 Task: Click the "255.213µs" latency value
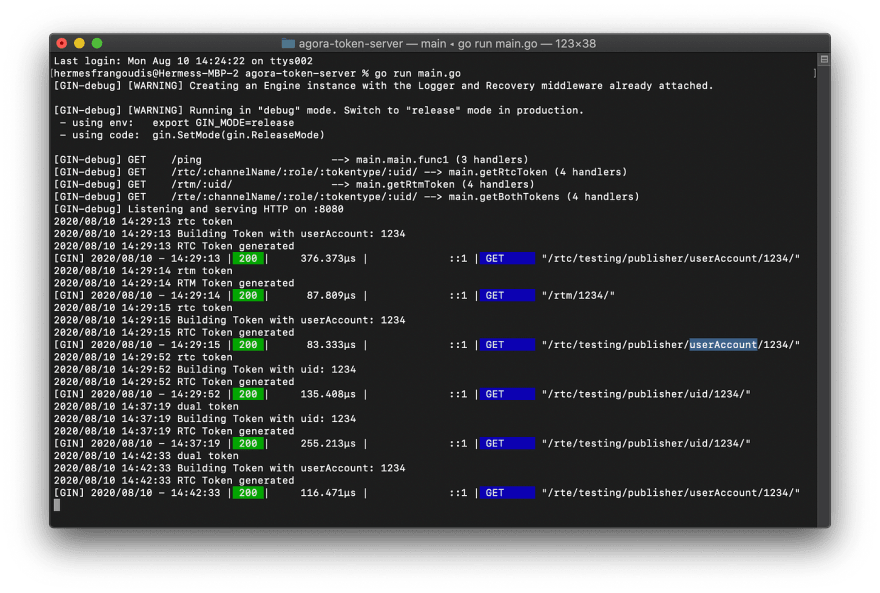(x=328, y=443)
